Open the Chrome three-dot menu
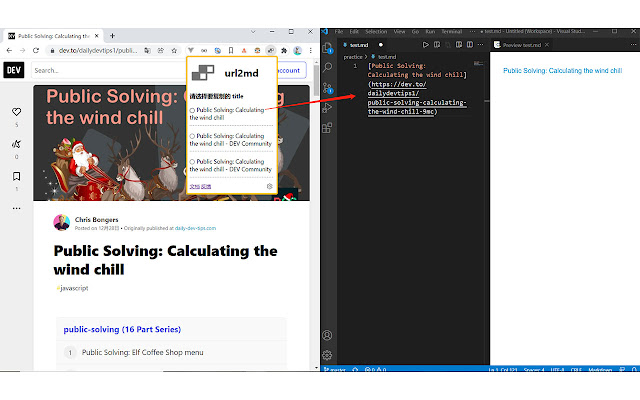640x400 pixels. 311,51
